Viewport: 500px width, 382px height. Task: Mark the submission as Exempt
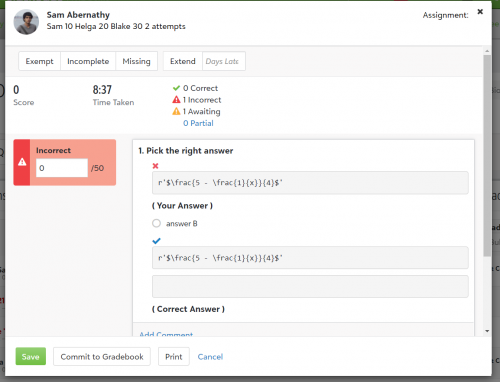39,61
